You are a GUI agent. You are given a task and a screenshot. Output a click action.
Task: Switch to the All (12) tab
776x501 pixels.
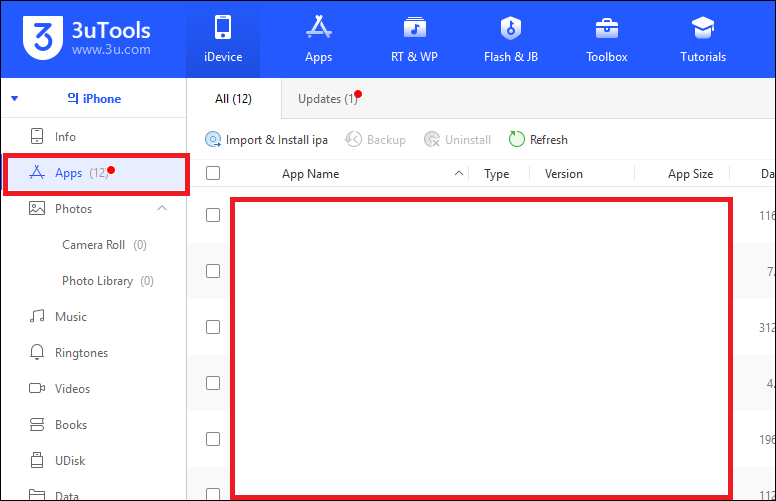[x=233, y=99]
